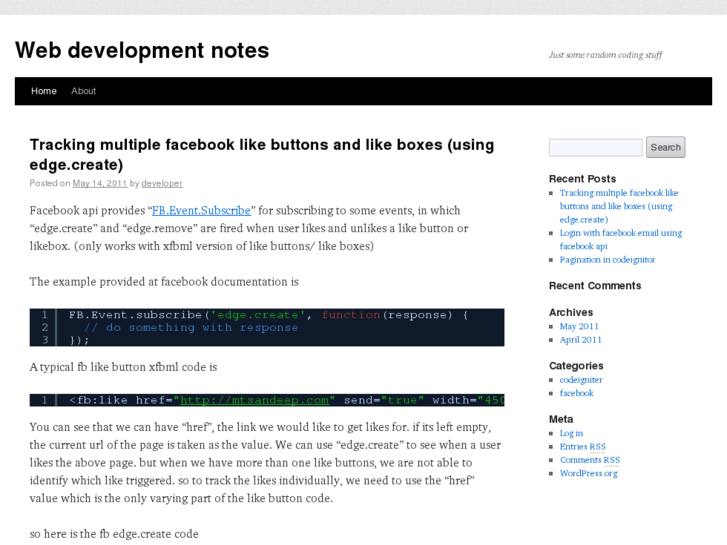Screen dimensions: 727x545
Task: Click the Archives heading
Action: (x=571, y=313)
